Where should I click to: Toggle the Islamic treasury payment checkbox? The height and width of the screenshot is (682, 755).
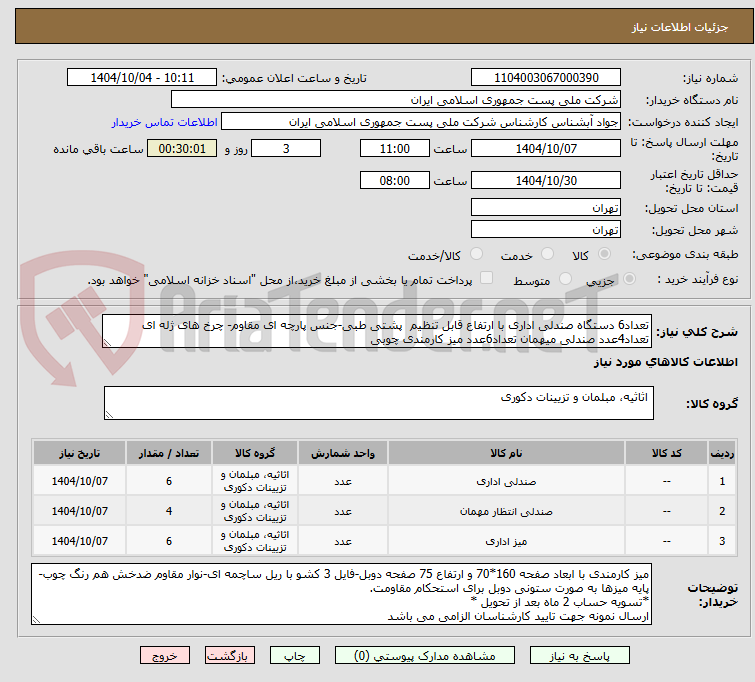[x=487, y=278]
